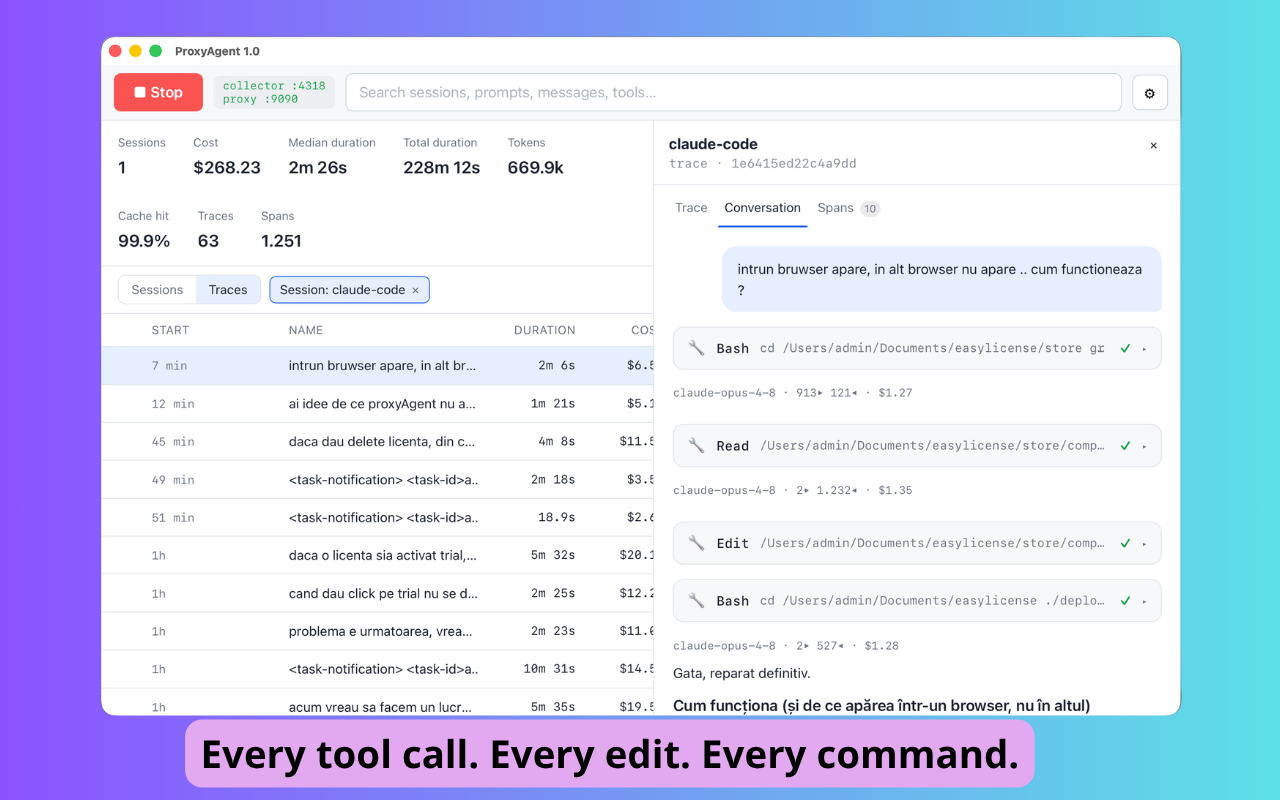Switch to the Sessions view toggle
This screenshot has height=800, width=1280.
pos(157,290)
